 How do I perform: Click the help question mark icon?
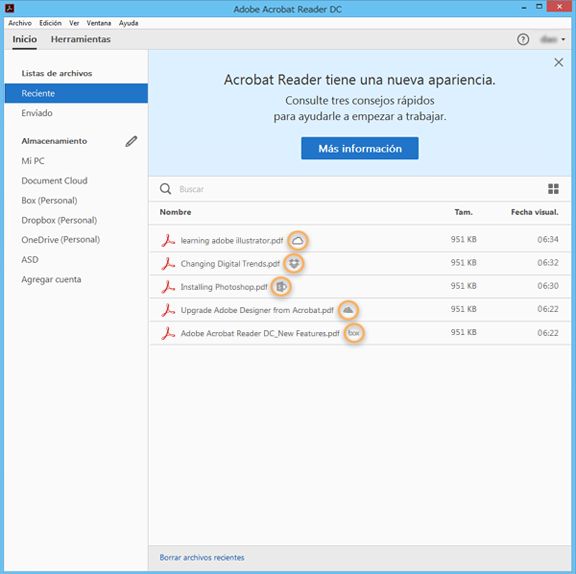[523, 39]
